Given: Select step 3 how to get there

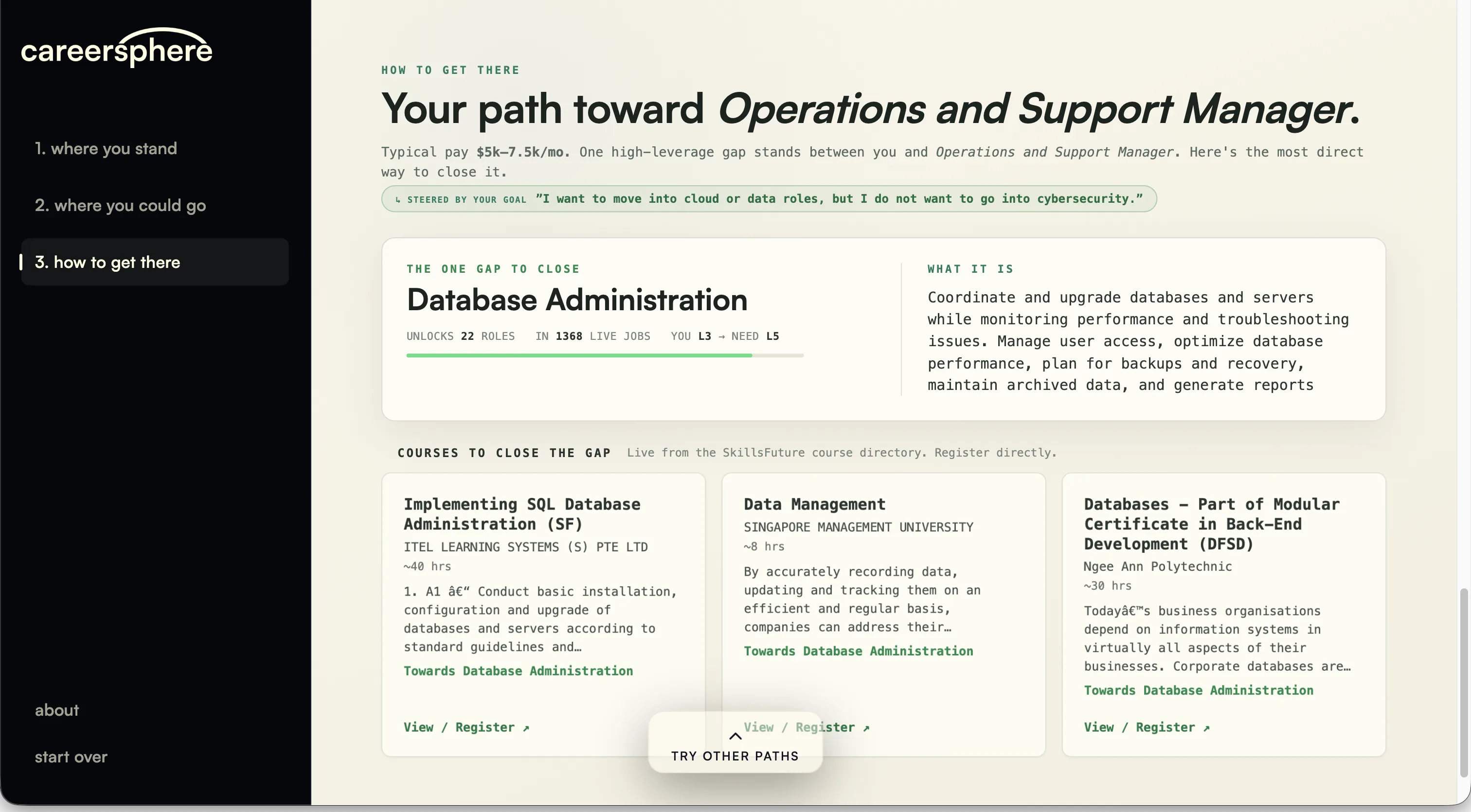Looking at the screenshot, I should (x=155, y=262).
